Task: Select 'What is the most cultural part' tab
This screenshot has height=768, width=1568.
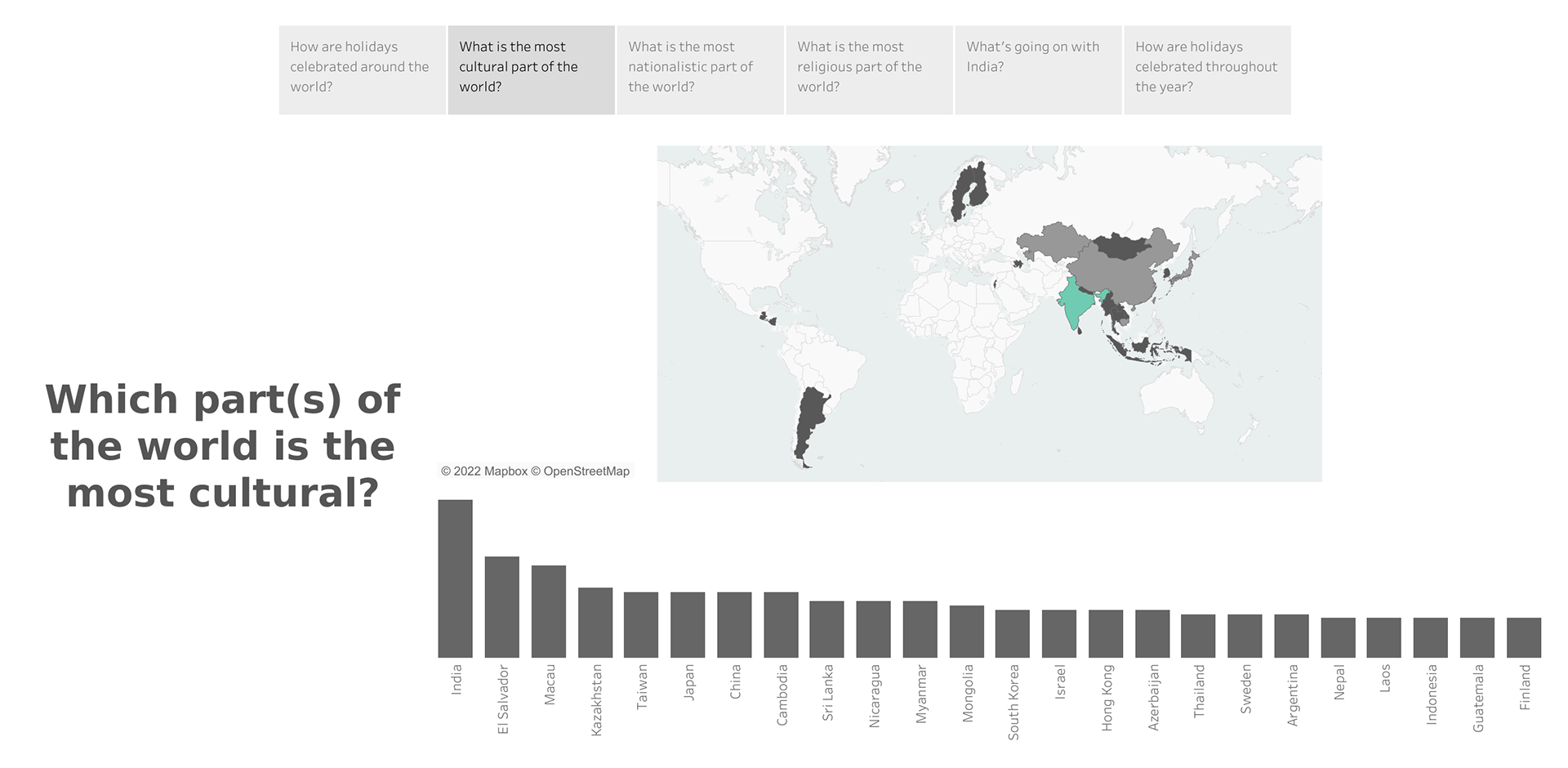Action: tap(531, 69)
